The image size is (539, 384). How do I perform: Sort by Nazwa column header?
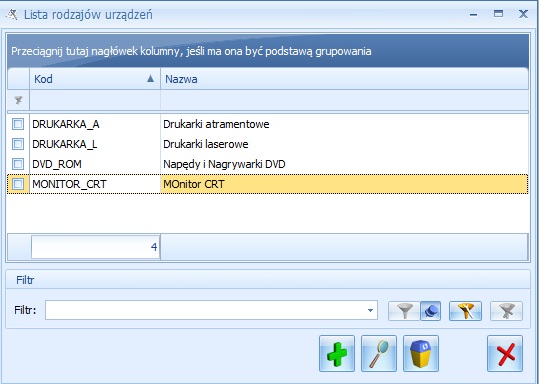344,79
